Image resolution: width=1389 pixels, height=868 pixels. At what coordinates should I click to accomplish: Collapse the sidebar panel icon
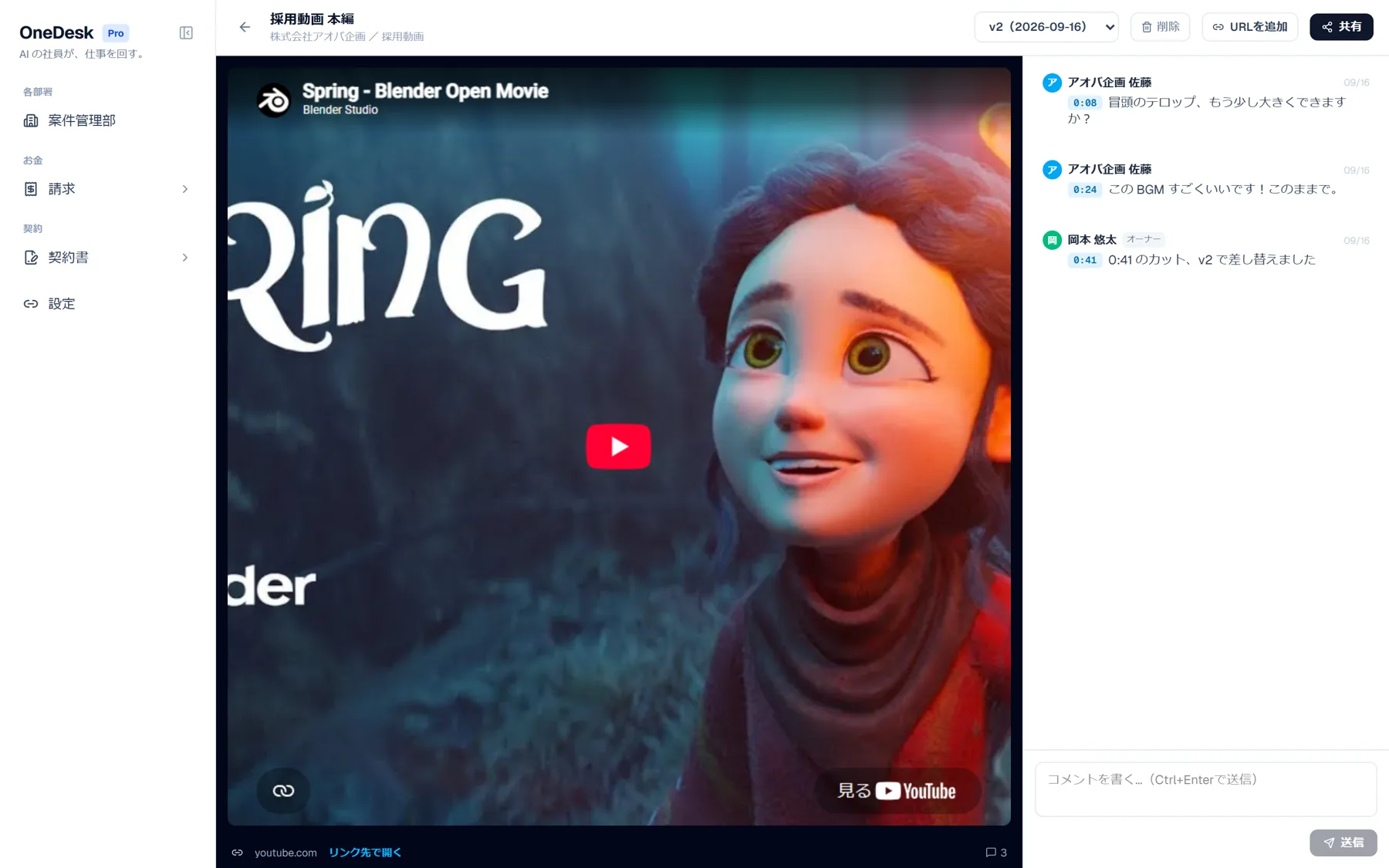186,32
